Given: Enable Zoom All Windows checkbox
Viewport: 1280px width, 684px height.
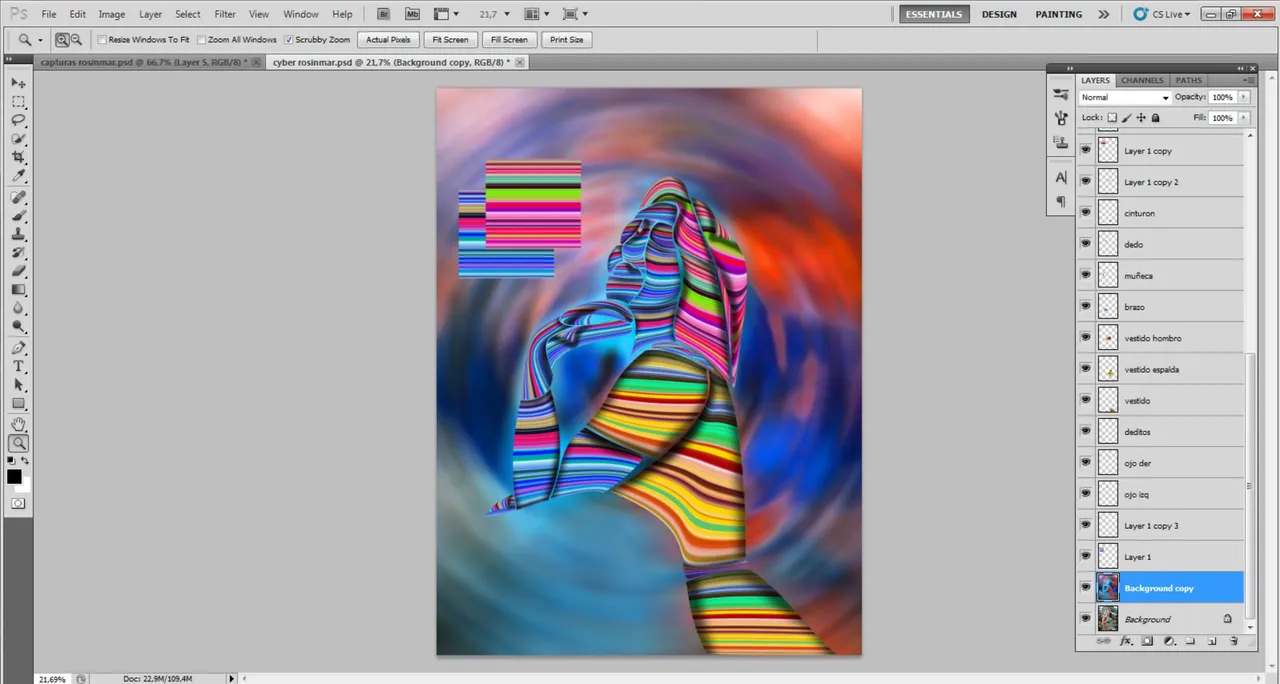Looking at the screenshot, I should 201,40.
